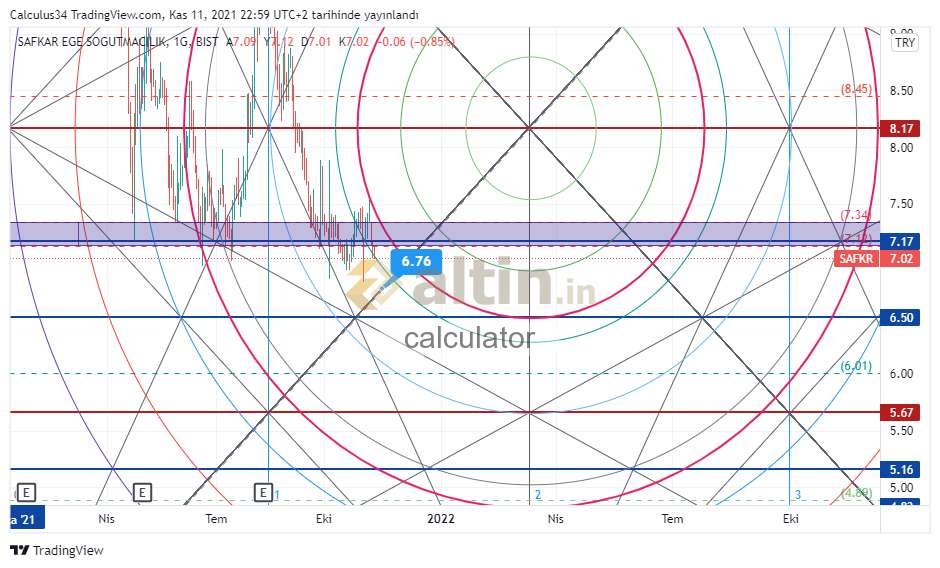Image resolution: width=940 pixels, height=568 pixels.
Task: Open the TRY currency selector
Action: (x=904, y=43)
